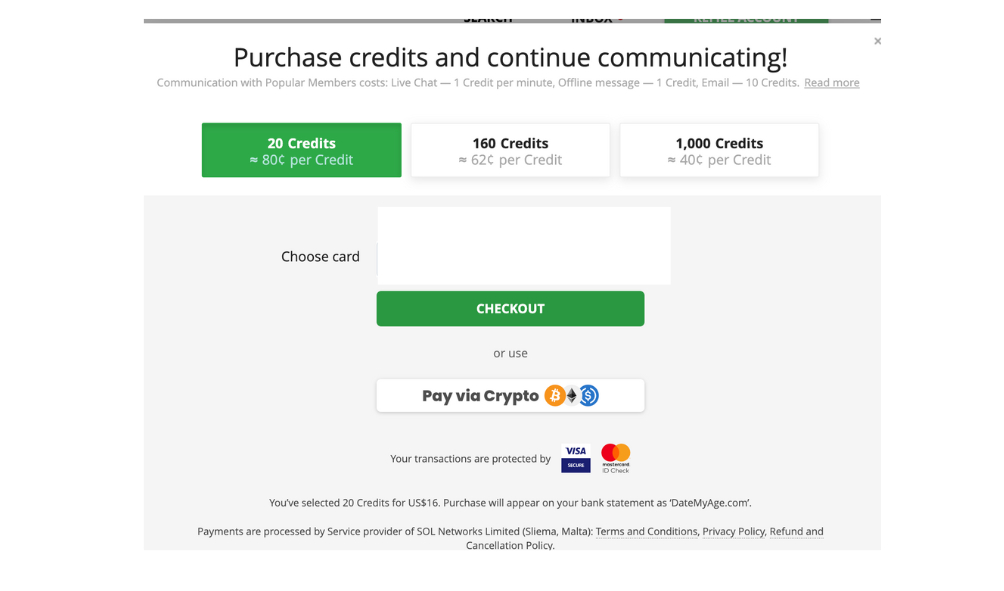View the Privacy Policy
The height and width of the screenshot is (591, 1004).
click(x=733, y=532)
